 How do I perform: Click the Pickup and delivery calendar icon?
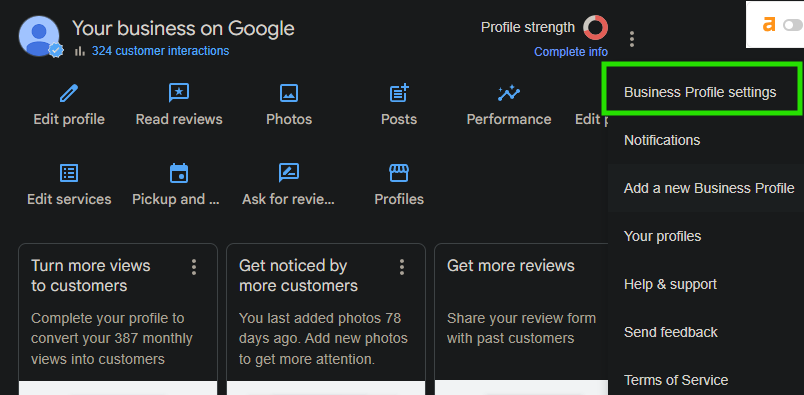pyautogui.click(x=179, y=173)
